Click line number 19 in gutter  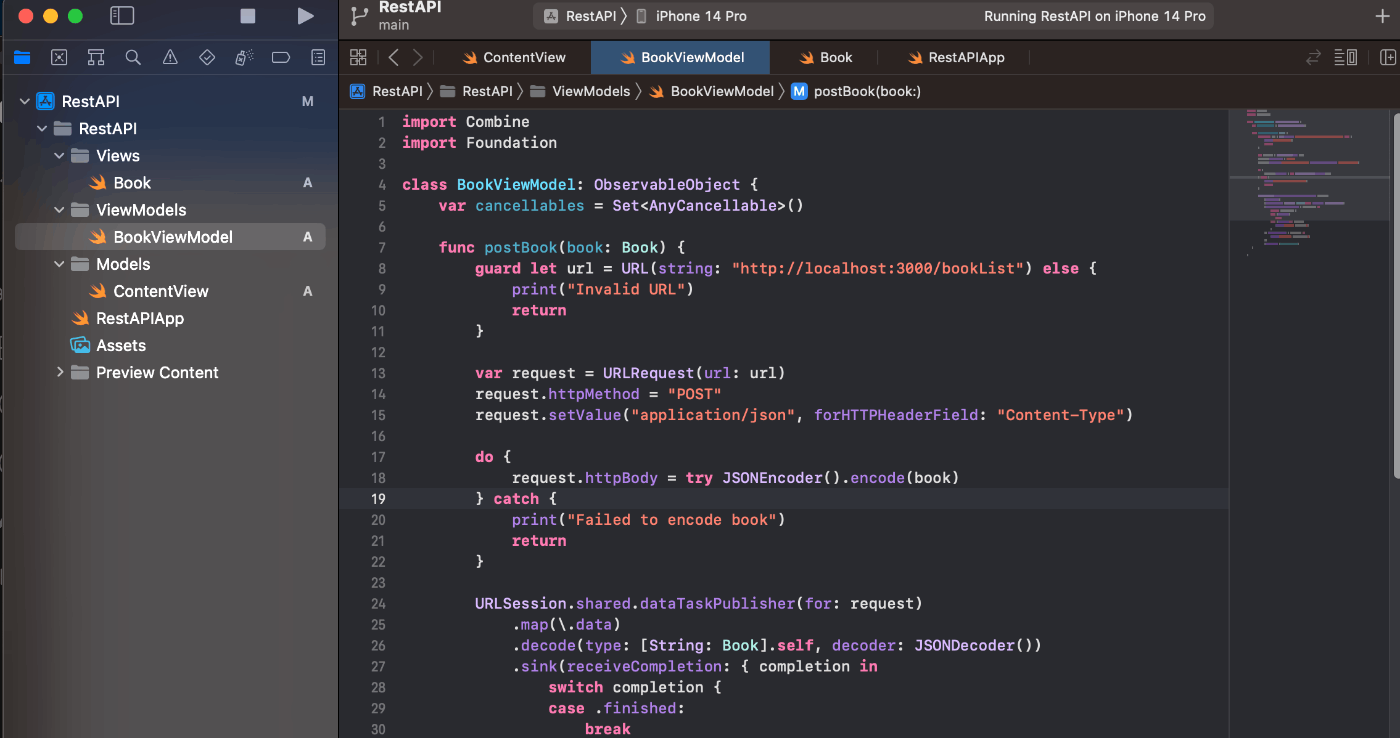(379, 498)
